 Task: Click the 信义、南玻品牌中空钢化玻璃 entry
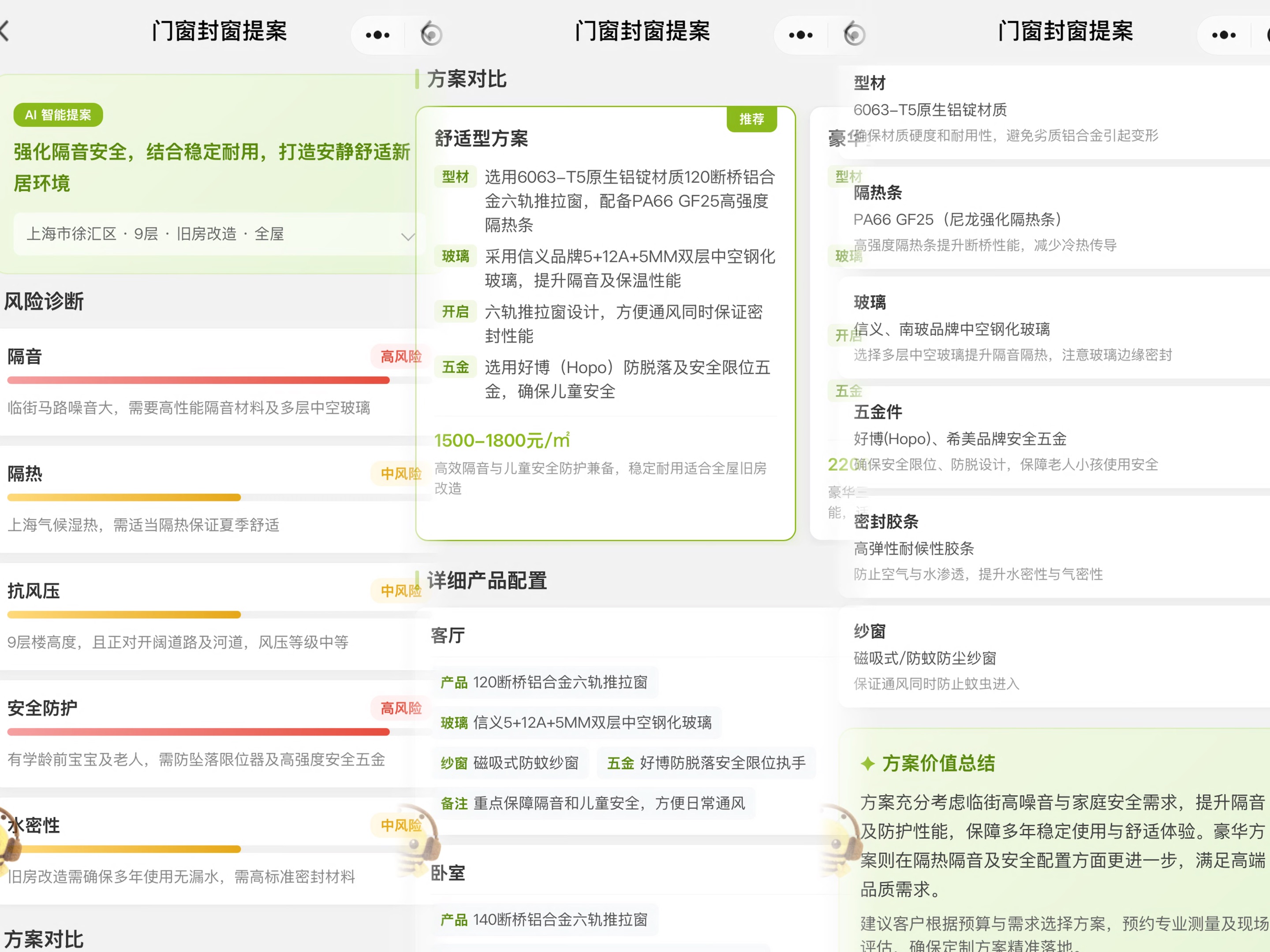click(x=952, y=329)
